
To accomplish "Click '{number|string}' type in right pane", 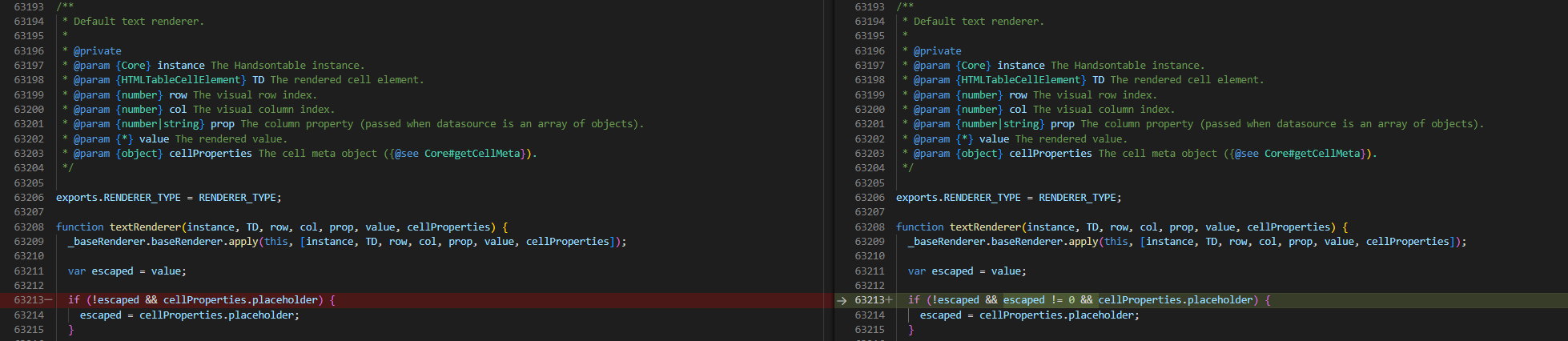I will 1000,124.
